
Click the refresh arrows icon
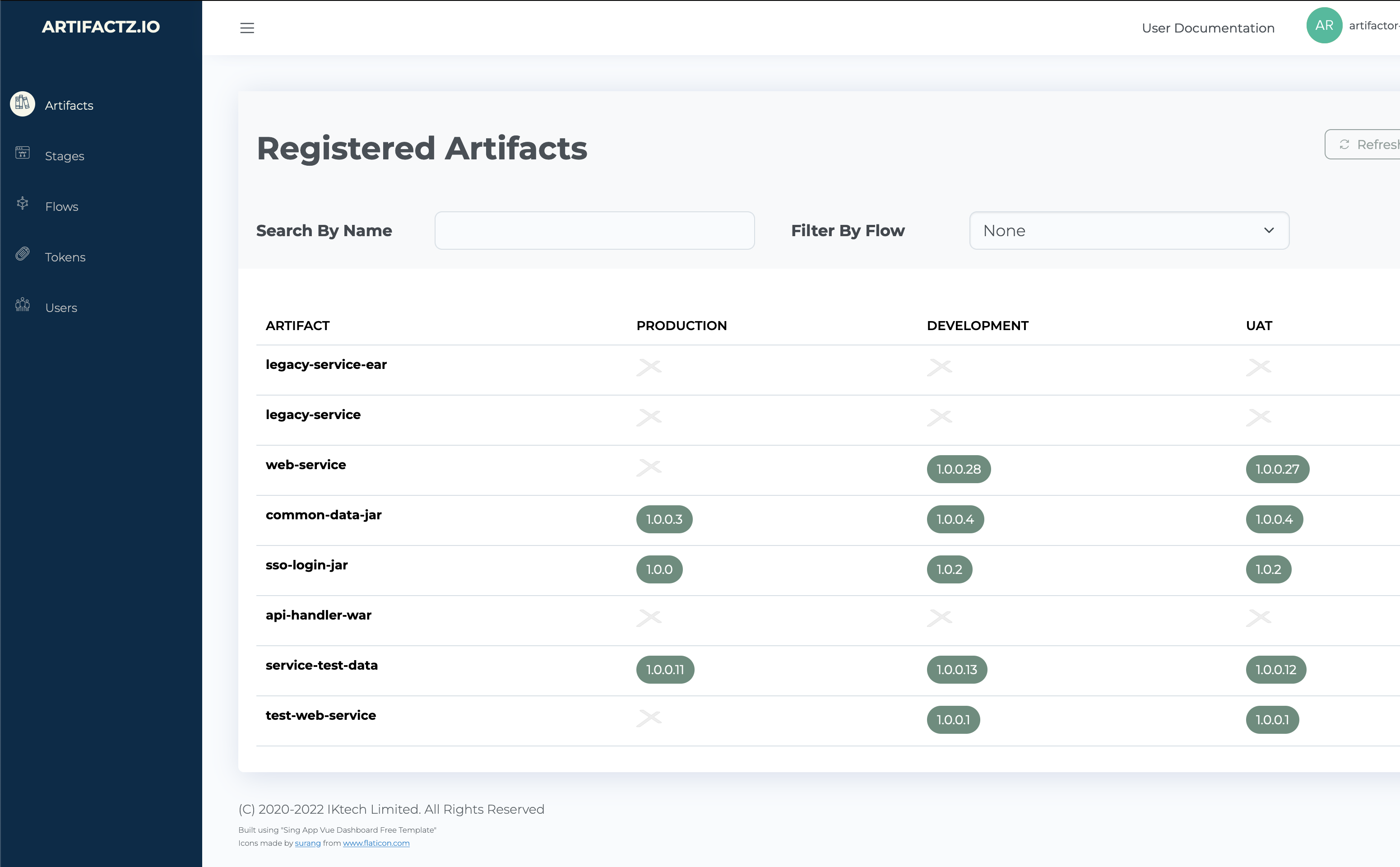click(1344, 144)
